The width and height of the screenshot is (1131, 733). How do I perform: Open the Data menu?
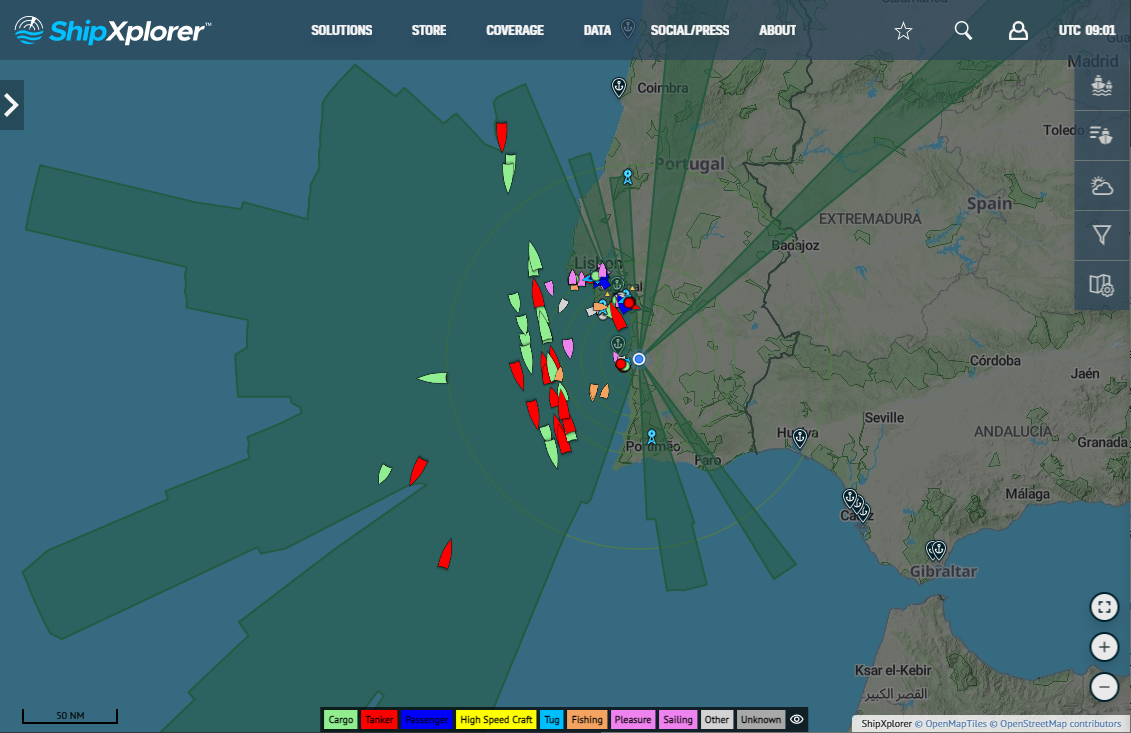597,31
